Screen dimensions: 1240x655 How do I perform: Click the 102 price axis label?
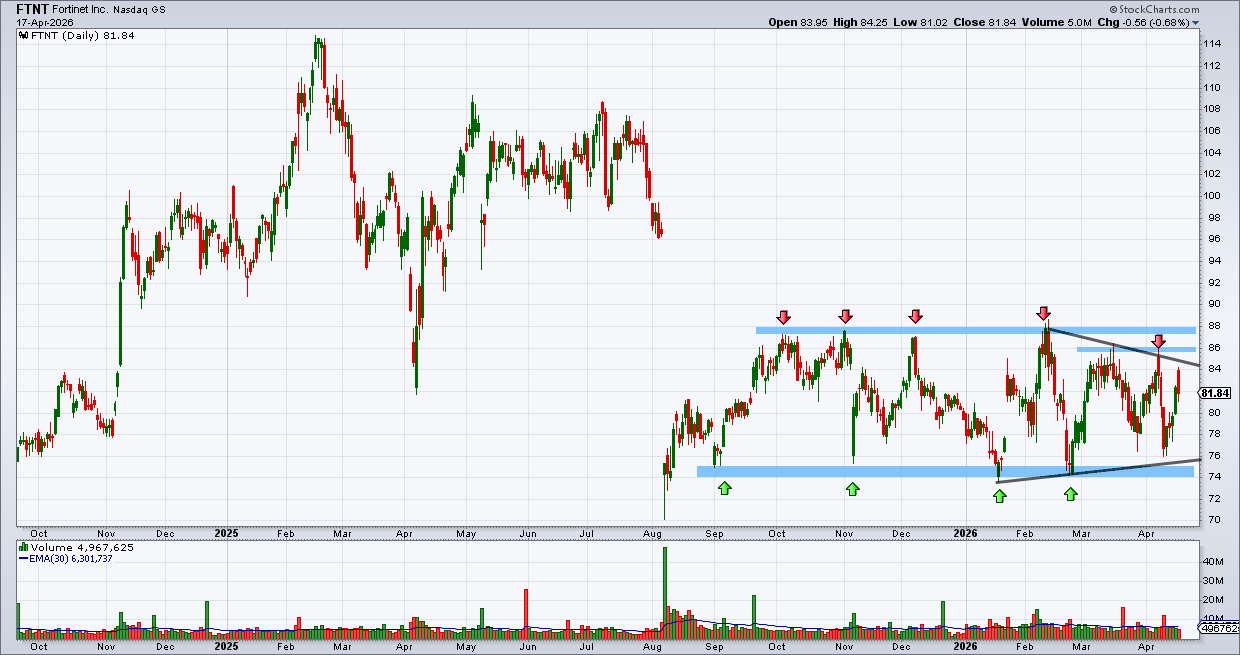click(x=1212, y=174)
